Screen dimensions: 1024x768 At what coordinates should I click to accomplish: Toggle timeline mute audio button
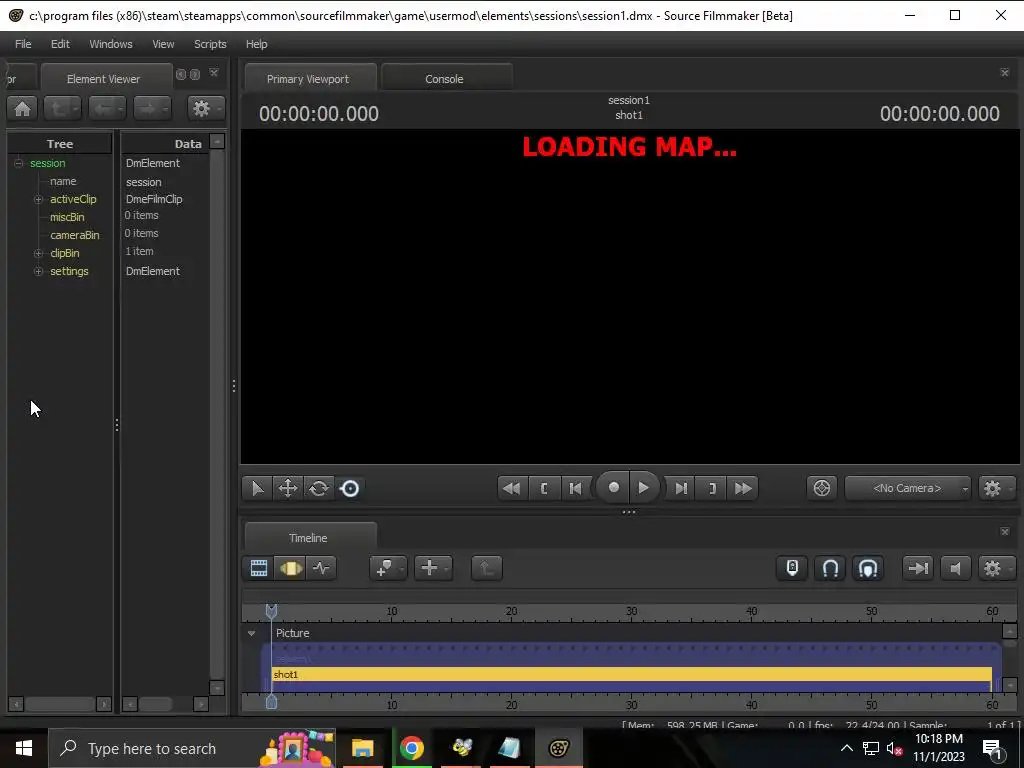coord(955,568)
